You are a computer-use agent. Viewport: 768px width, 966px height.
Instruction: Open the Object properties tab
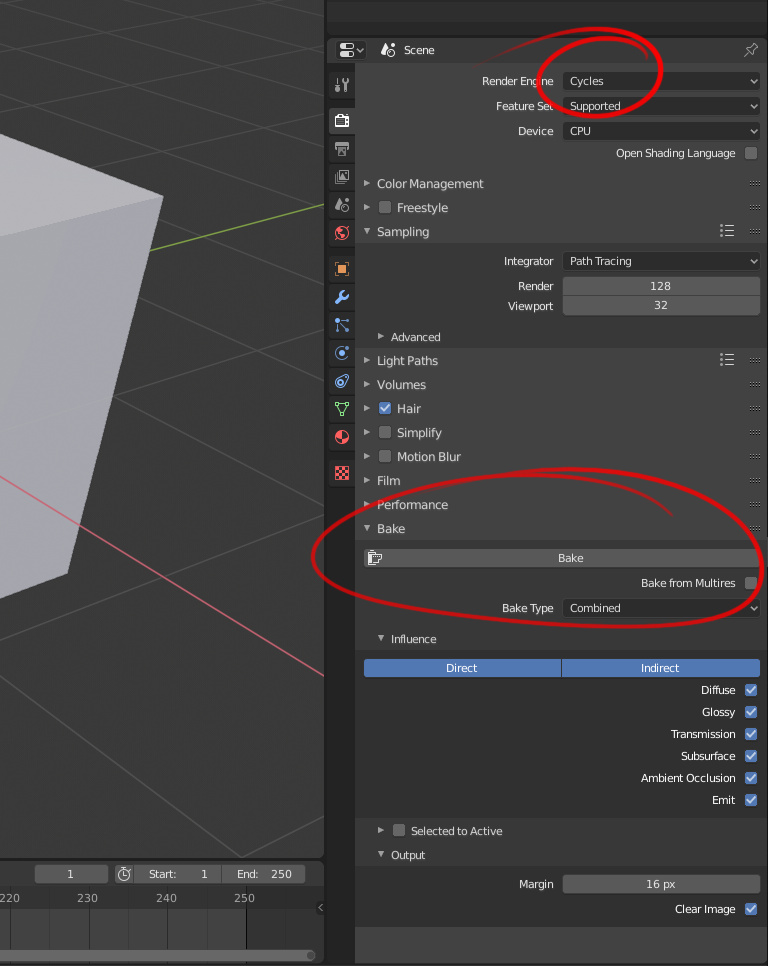click(x=342, y=269)
